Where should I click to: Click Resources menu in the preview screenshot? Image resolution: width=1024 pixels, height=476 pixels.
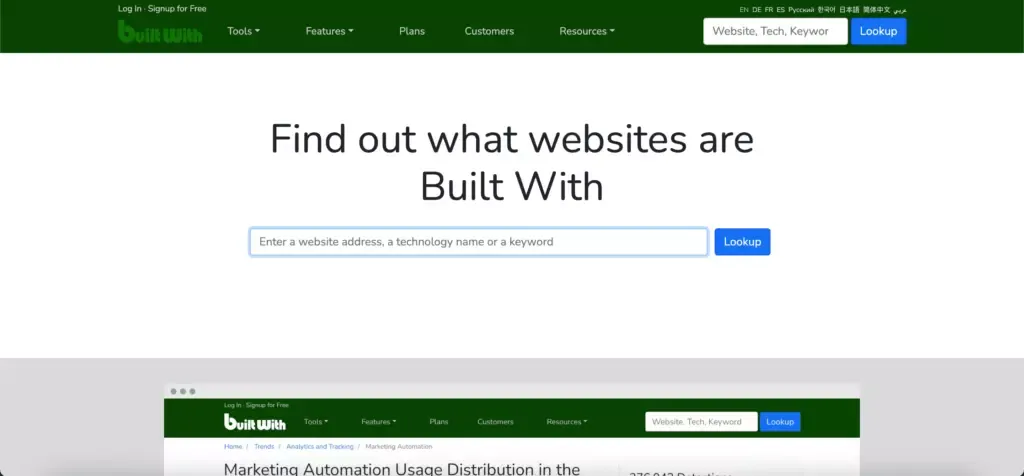(x=567, y=422)
